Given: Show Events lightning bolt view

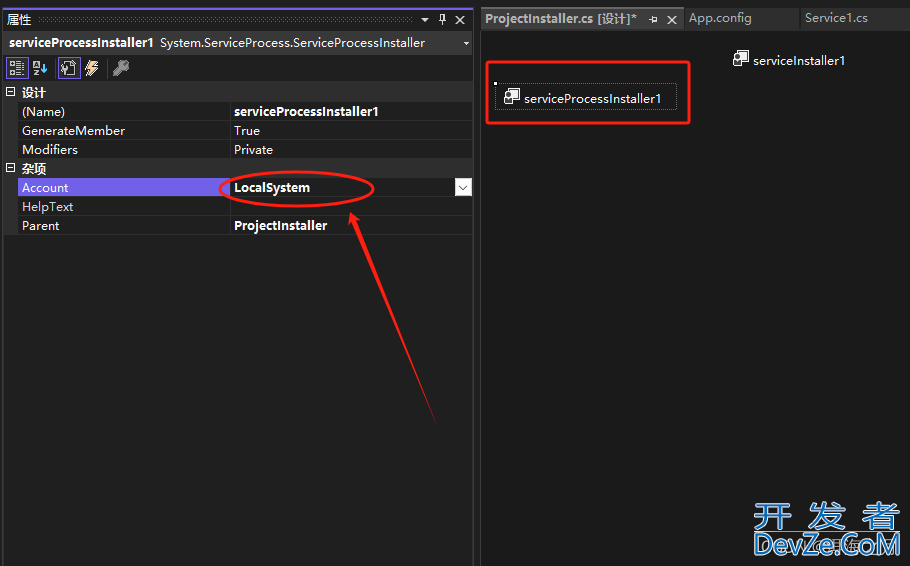Looking at the screenshot, I should click(x=92, y=69).
